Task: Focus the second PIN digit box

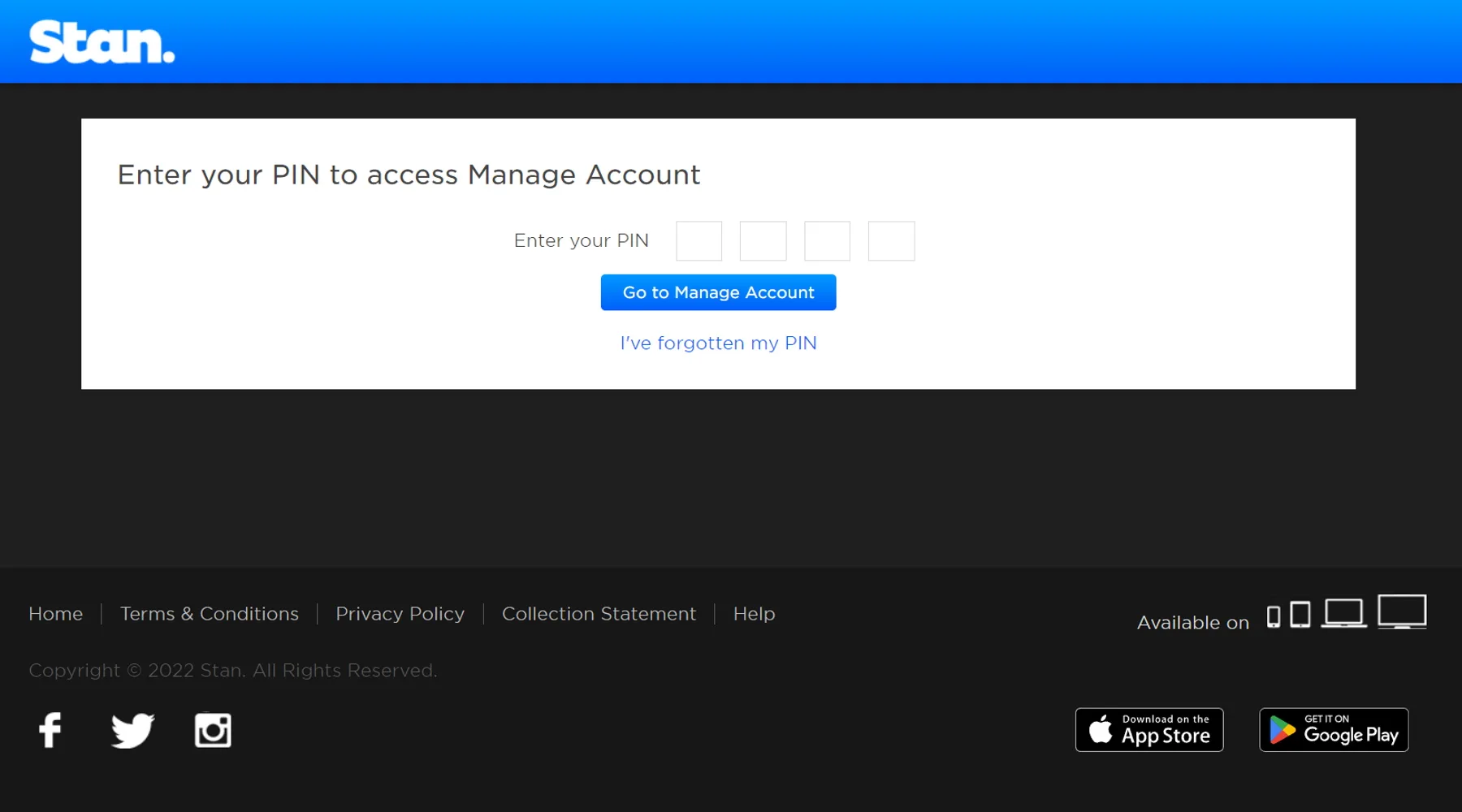Action: coord(763,241)
